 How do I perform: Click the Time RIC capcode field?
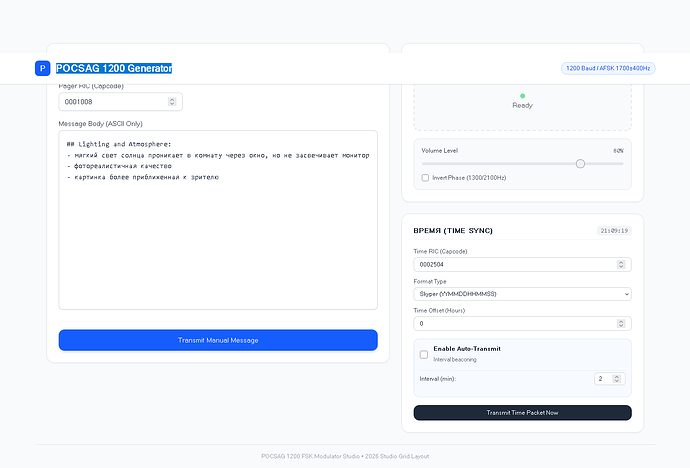tap(522, 264)
